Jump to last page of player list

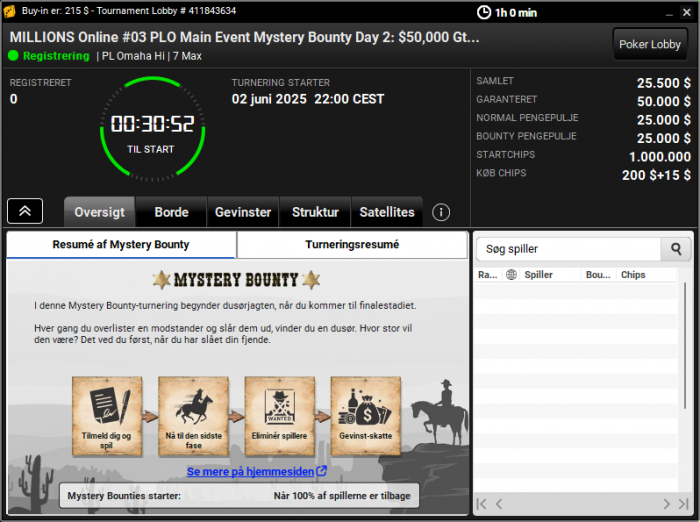[x=683, y=504]
